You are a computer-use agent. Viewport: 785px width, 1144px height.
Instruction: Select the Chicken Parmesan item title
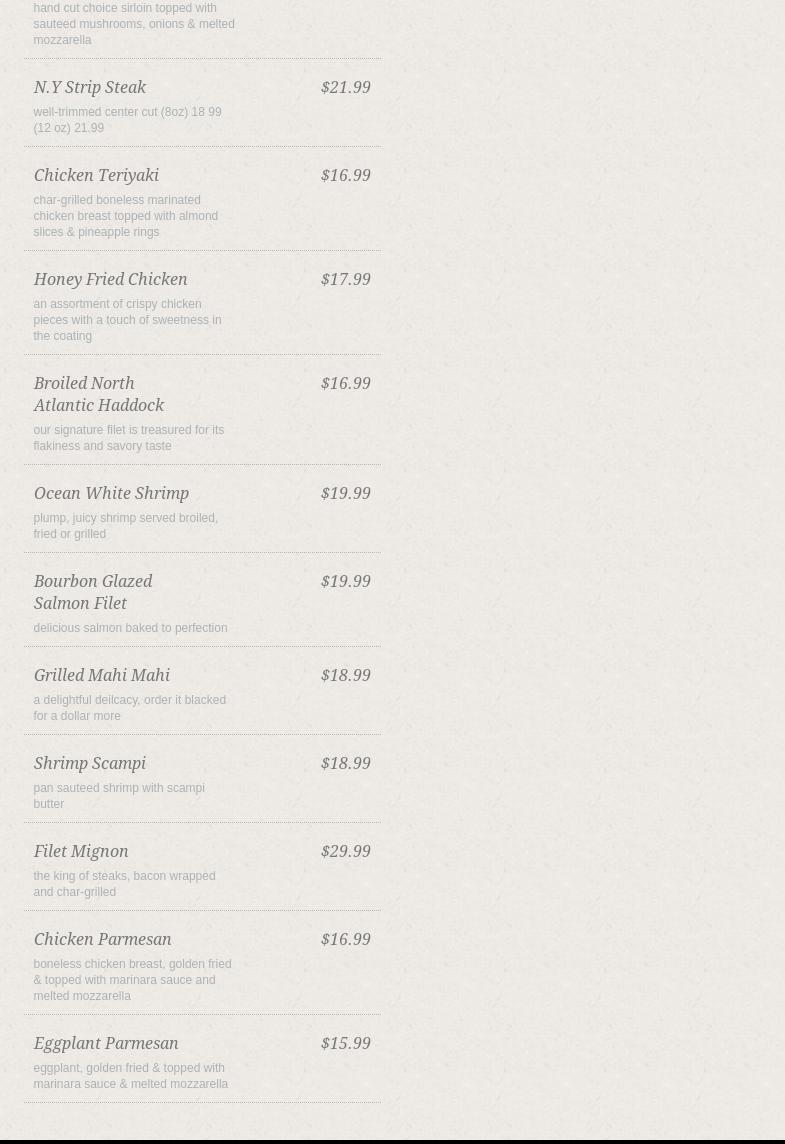pyautogui.click(x=102, y=940)
